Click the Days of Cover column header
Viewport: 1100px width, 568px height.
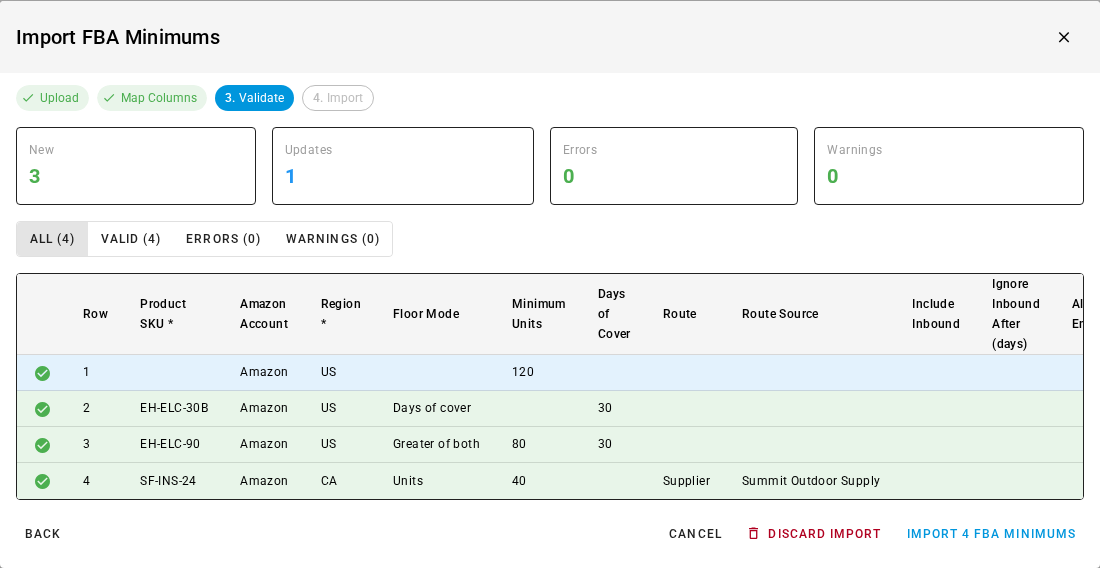[x=614, y=314]
